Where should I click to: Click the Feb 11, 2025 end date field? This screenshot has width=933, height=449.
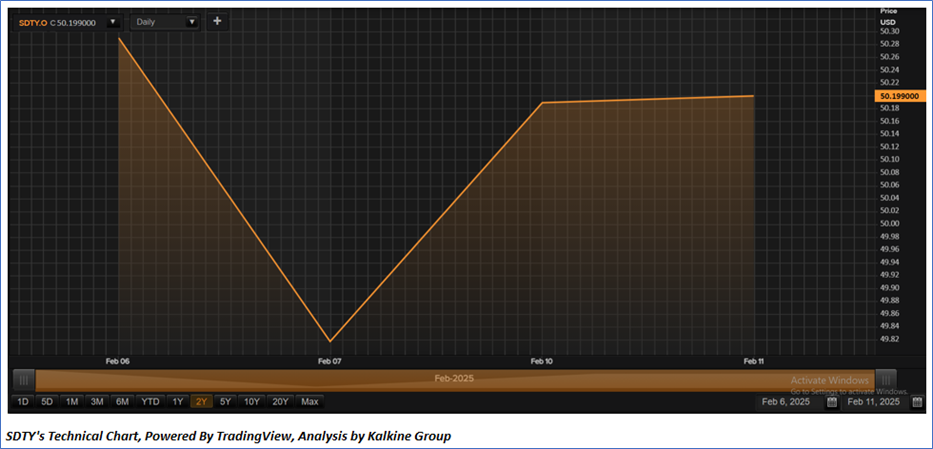874,403
